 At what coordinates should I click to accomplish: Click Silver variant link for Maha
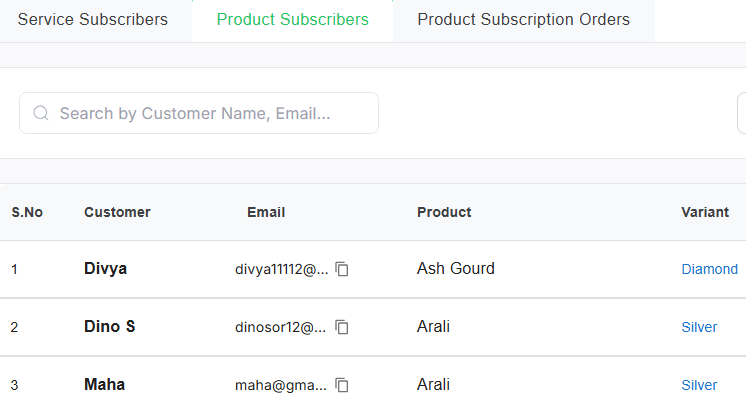coord(699,385)
